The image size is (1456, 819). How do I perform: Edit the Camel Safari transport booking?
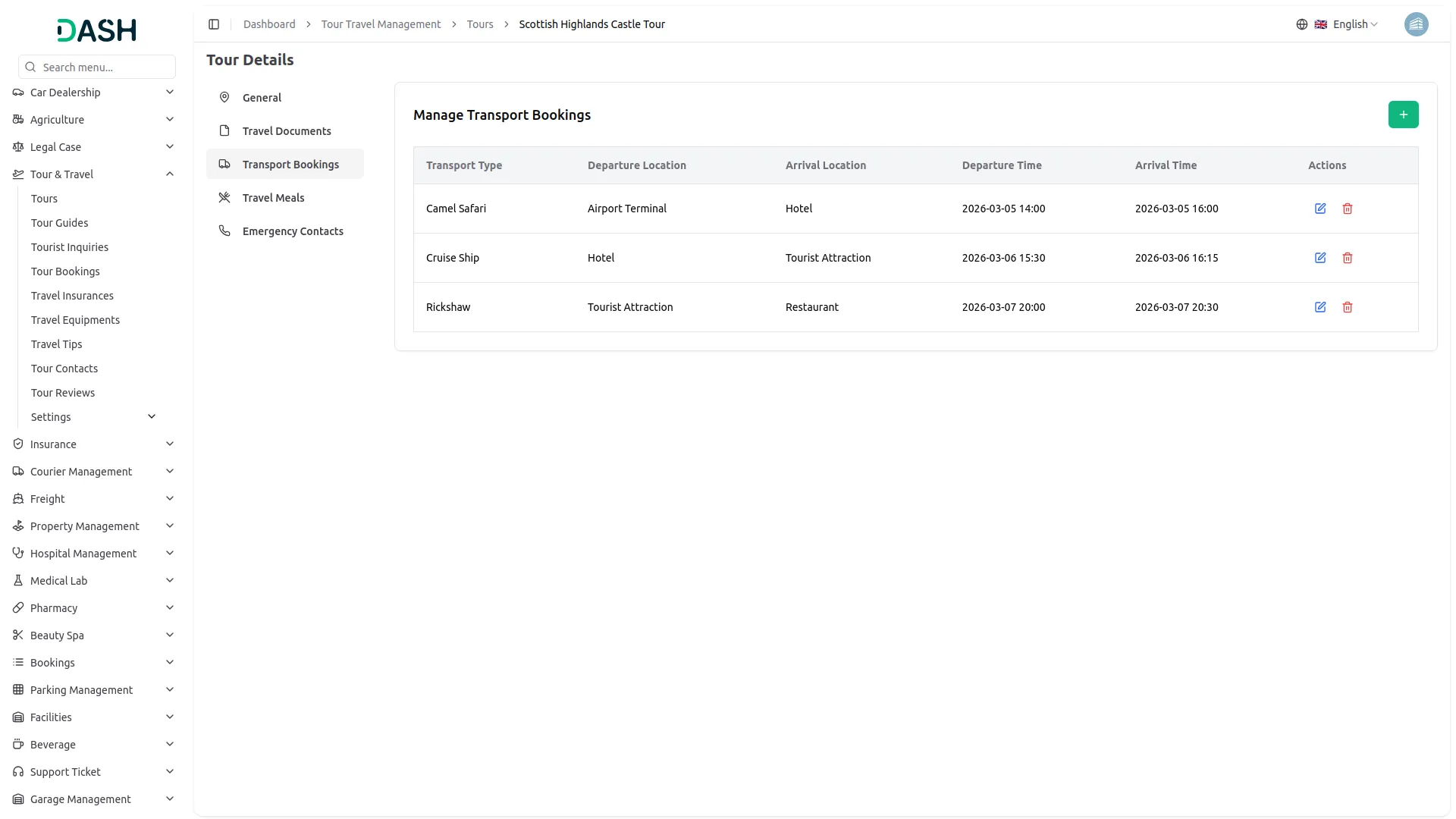tap(1320, 209)
